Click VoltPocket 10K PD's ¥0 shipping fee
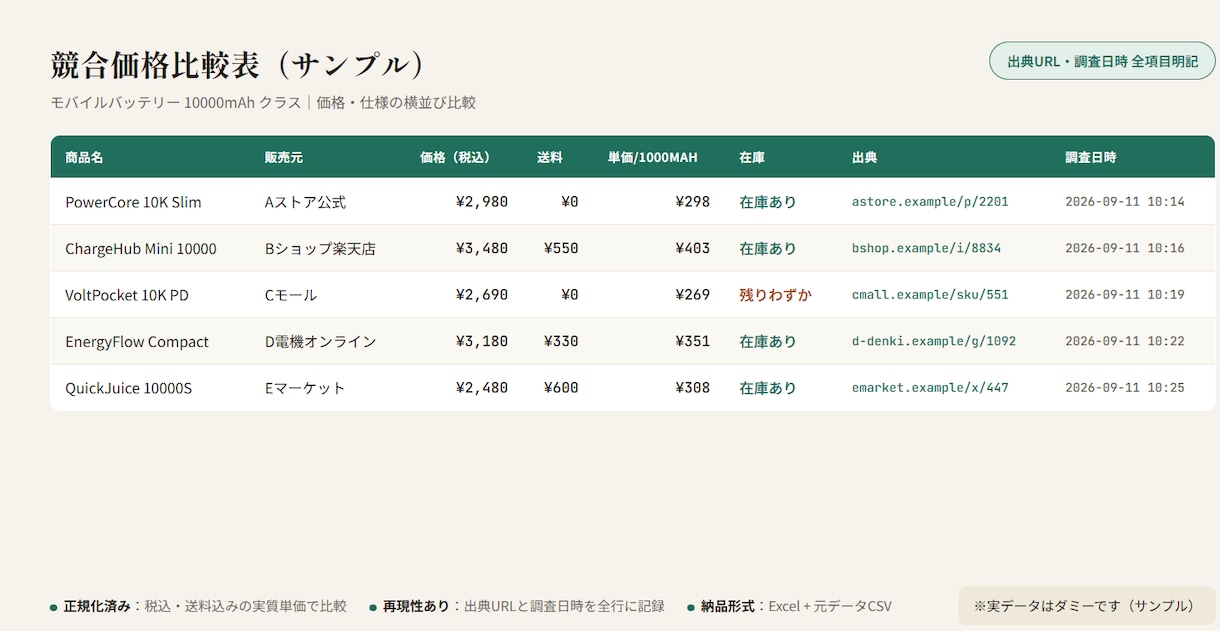Viewport: 1220px width, 631px height. coord(570,295)
